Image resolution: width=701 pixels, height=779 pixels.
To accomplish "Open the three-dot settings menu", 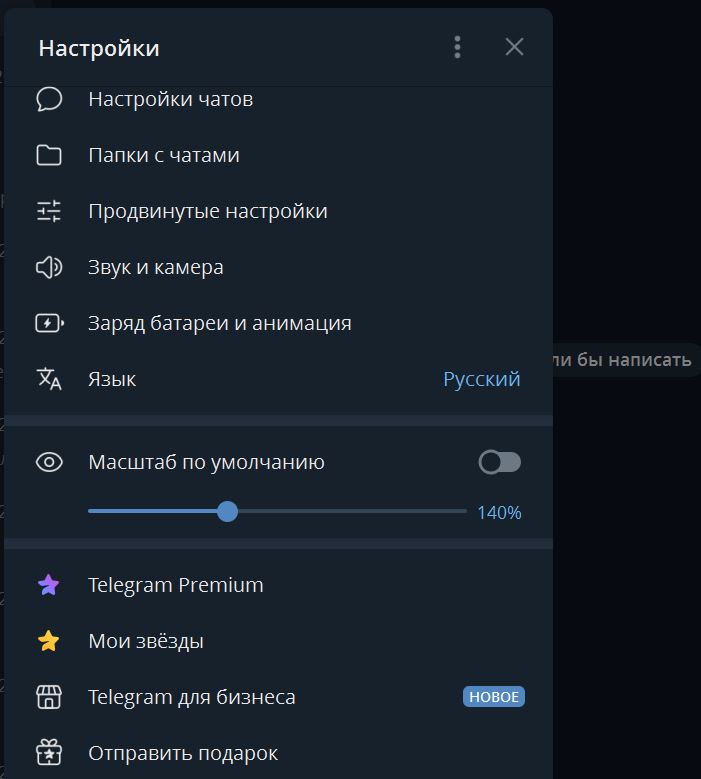I will (457, 47).
